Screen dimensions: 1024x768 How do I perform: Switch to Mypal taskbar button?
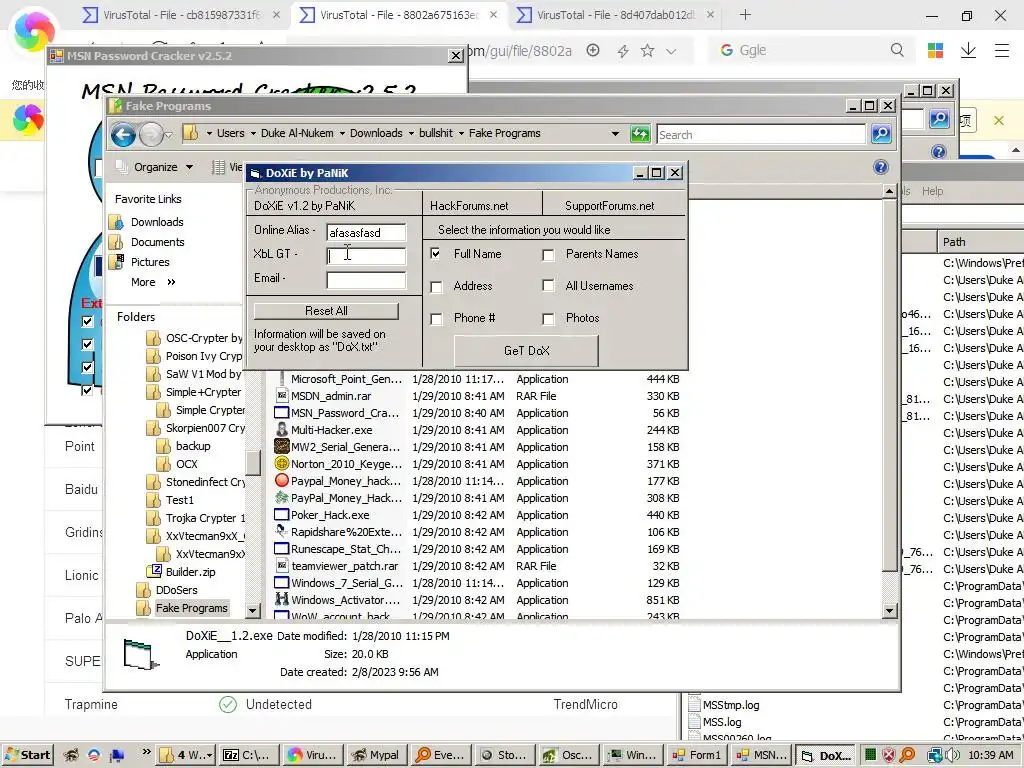pyautogui.click(x=376, y=755)
